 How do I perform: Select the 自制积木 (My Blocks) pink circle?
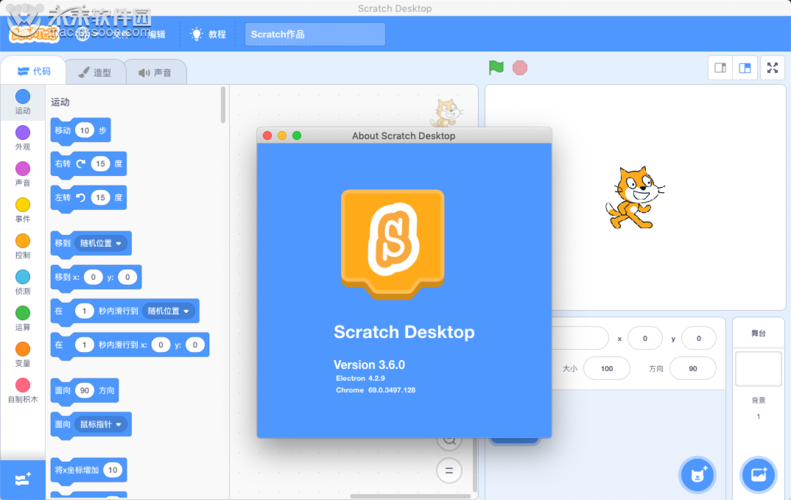[23, 385]
